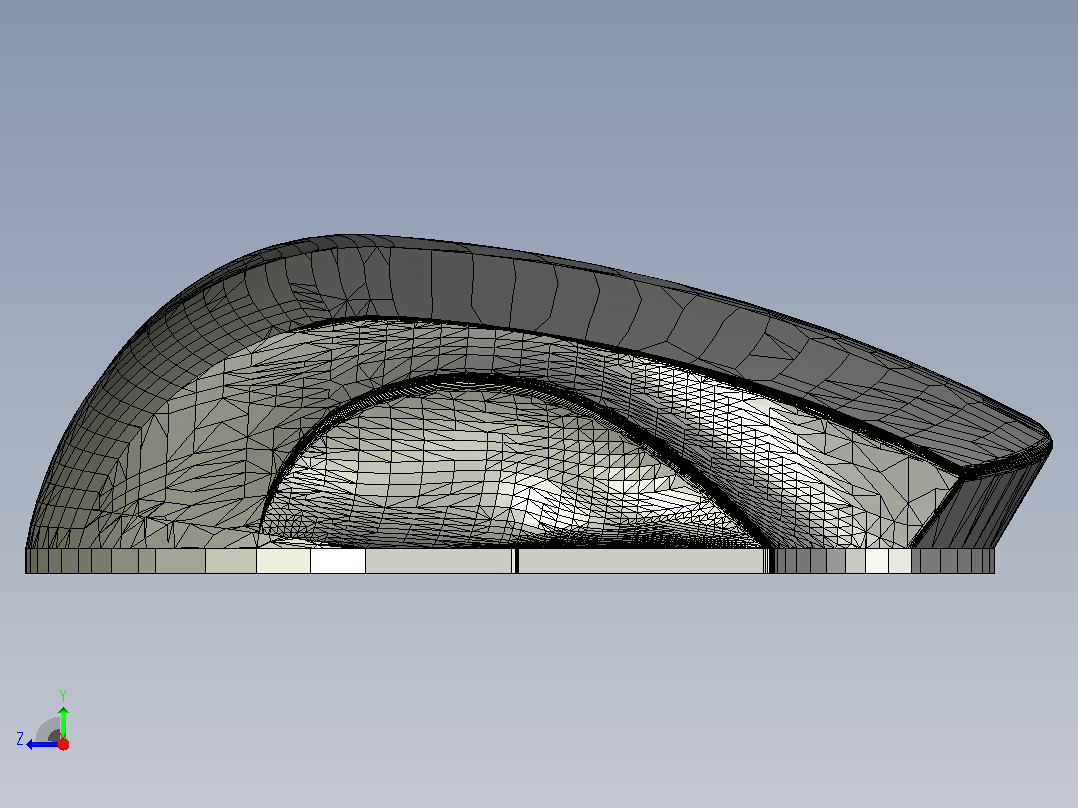The width and height of the screenshot is (1078, 808).
Task: Select the meshed mouse-shaped 3D model
Action: (x=538, y=404)
